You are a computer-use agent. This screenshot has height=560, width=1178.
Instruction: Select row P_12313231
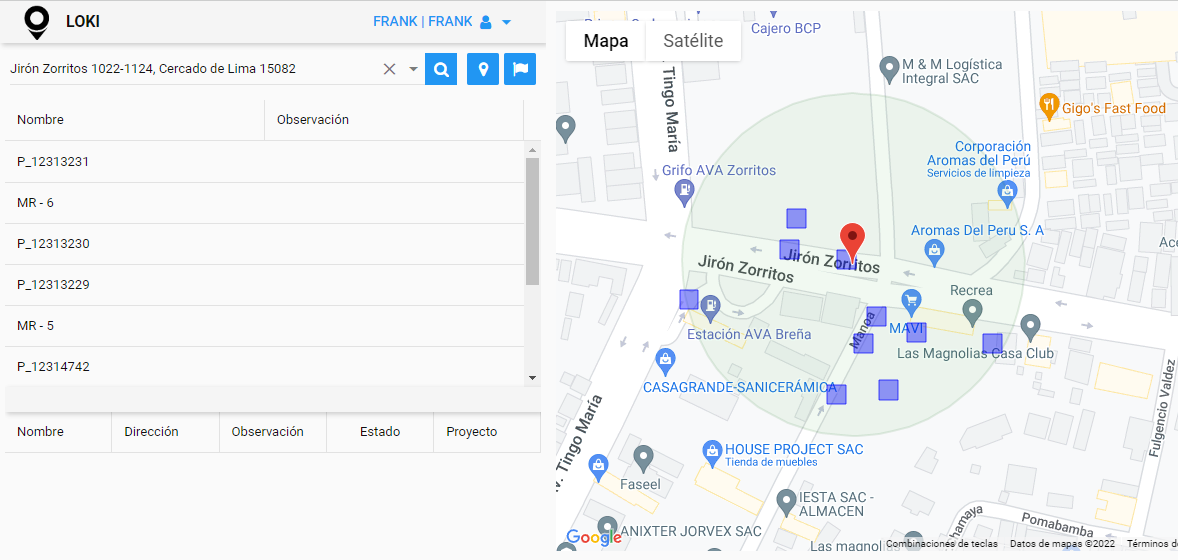[264, 162]
